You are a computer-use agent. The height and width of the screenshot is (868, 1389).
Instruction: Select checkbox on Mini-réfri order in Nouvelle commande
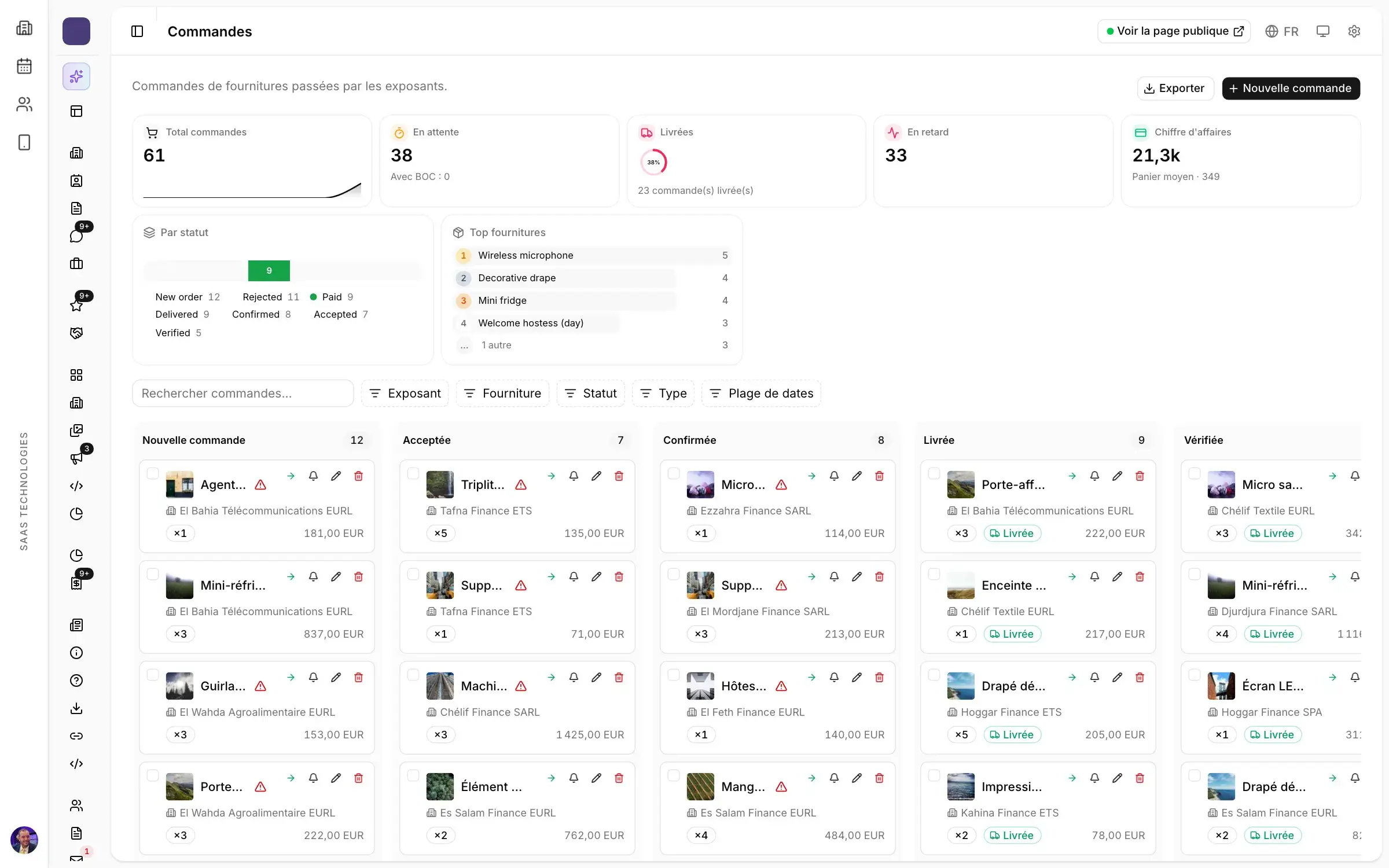[x=153, y=574]
